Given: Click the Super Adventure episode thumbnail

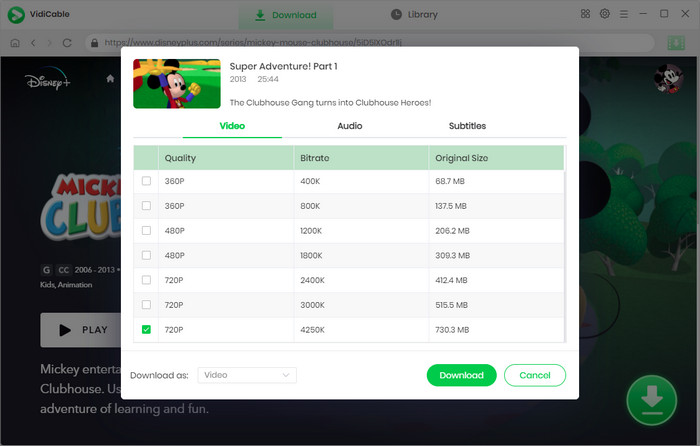Looking at the screenshot, I should pyautogui.click(x=177, y=83).
